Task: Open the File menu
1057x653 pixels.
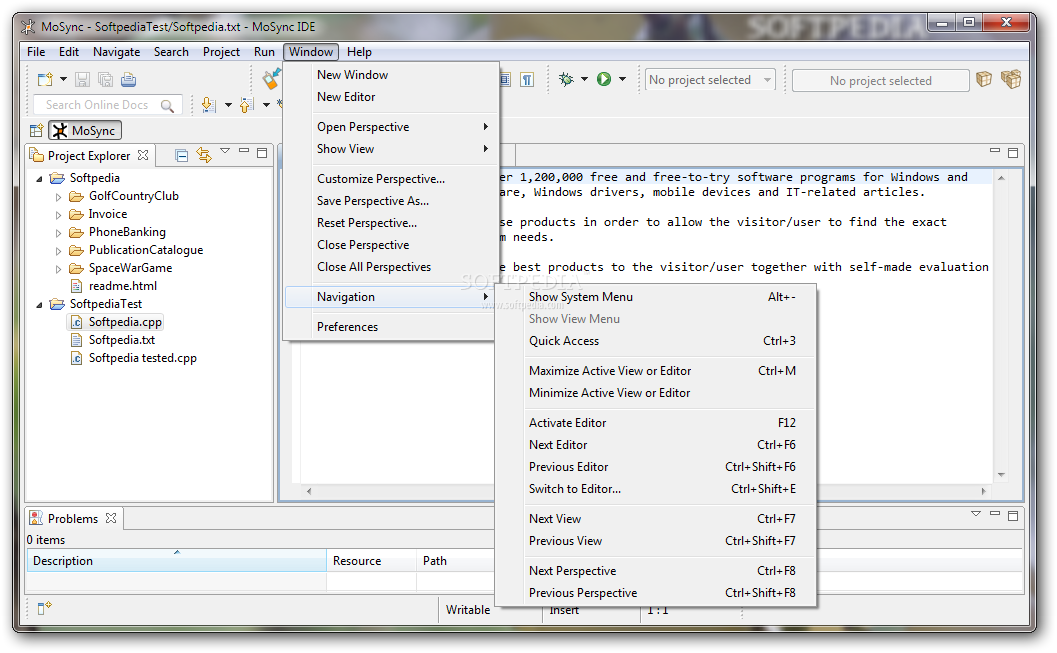Action: (36, 52)
